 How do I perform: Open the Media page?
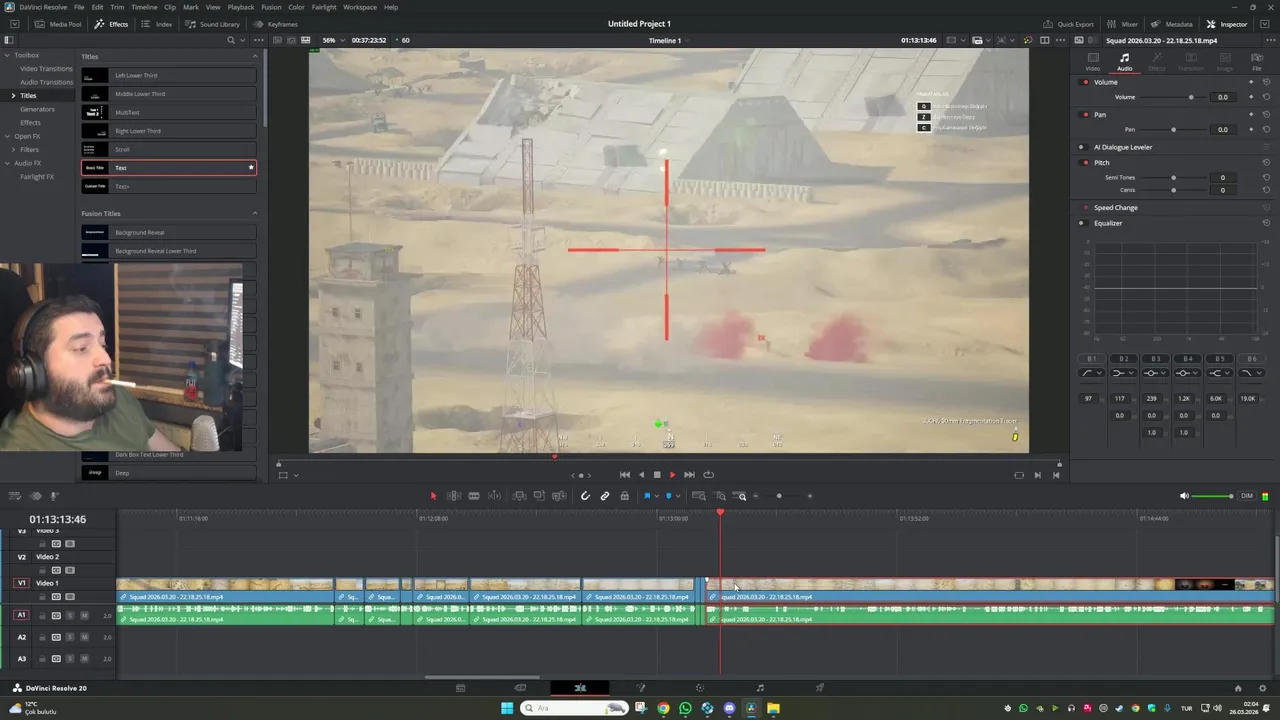pos(460,688)
